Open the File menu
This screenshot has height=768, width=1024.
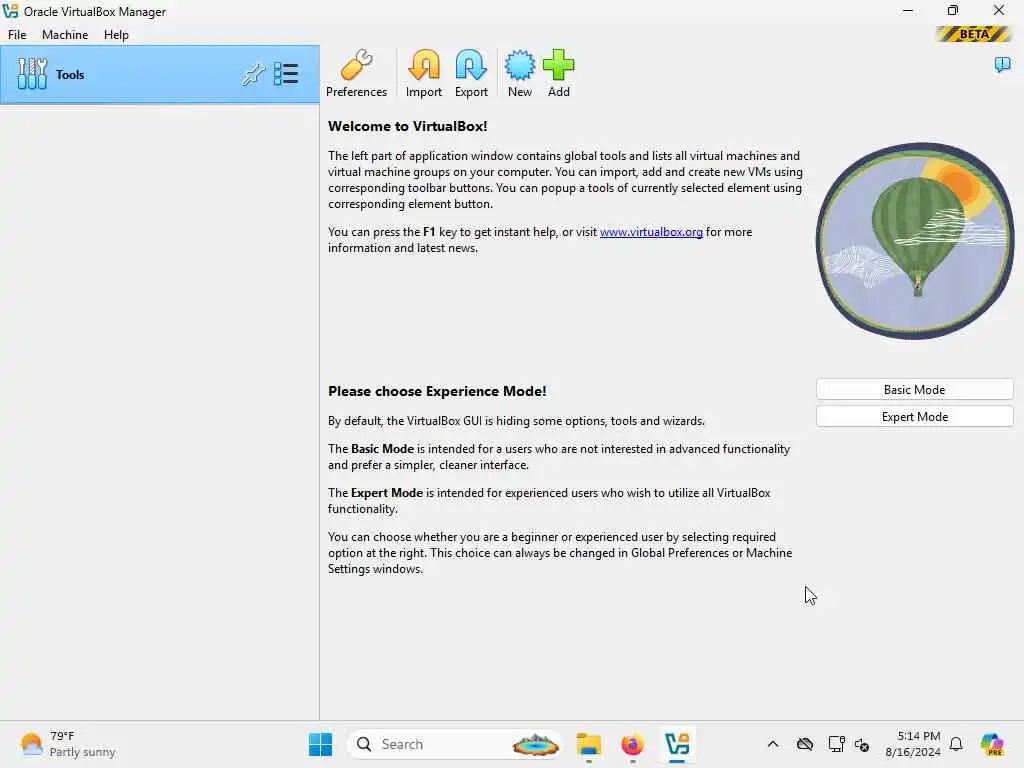(17, 35)
